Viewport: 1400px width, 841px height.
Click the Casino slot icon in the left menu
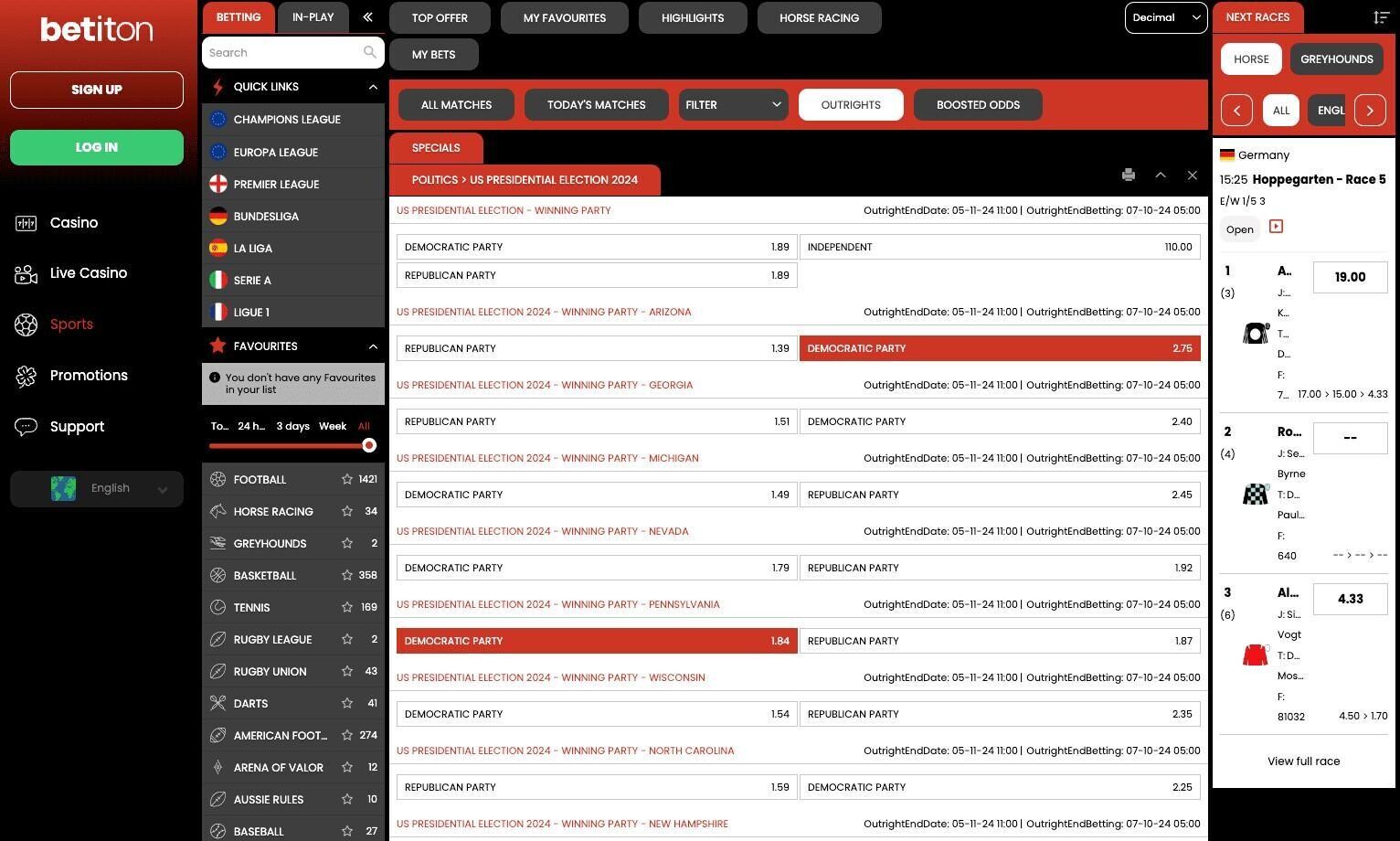coord(27,223)
